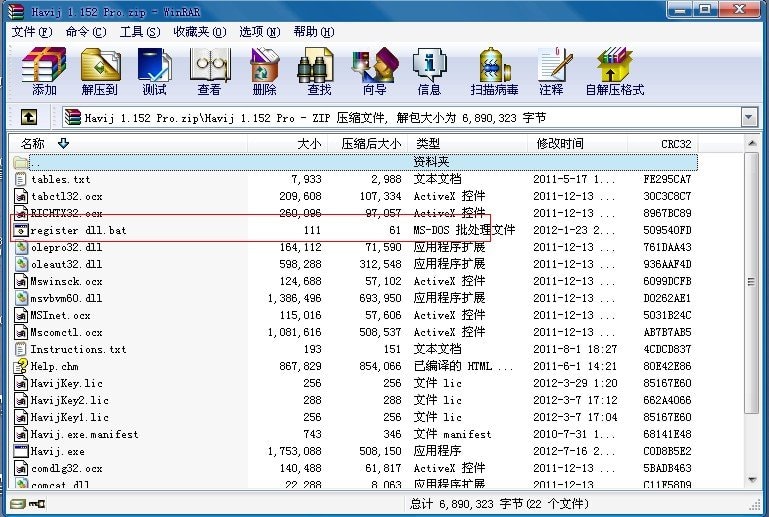
Task: Select the olepro32.dll file icon
Action: click(x=21, y=247)
